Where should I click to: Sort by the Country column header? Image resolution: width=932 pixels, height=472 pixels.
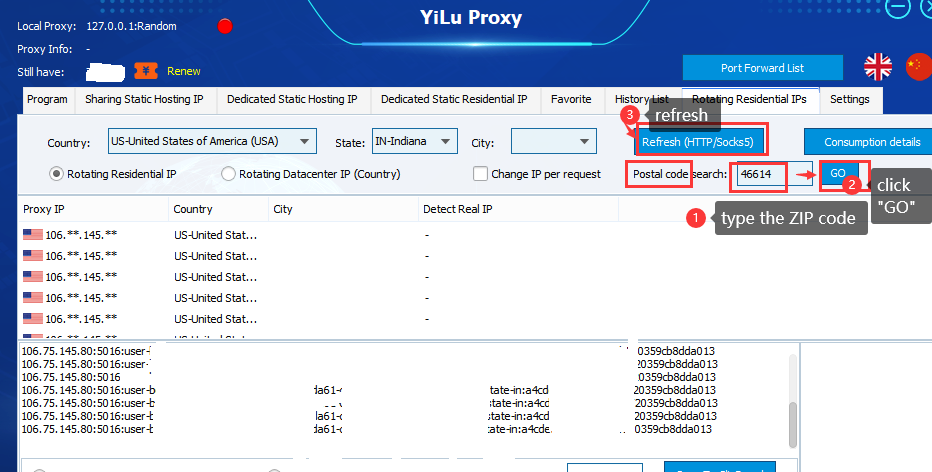point(219,209)
